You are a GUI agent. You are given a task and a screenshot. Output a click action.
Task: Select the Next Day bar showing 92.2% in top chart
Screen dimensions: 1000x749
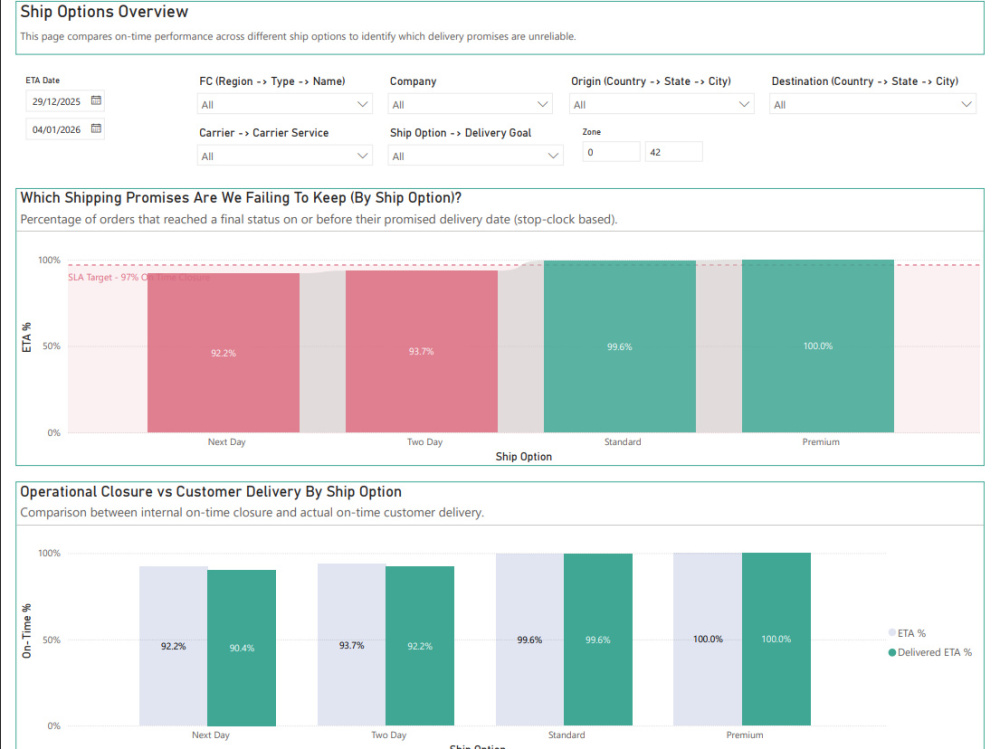pyautogui.click(x=223, y=353)
